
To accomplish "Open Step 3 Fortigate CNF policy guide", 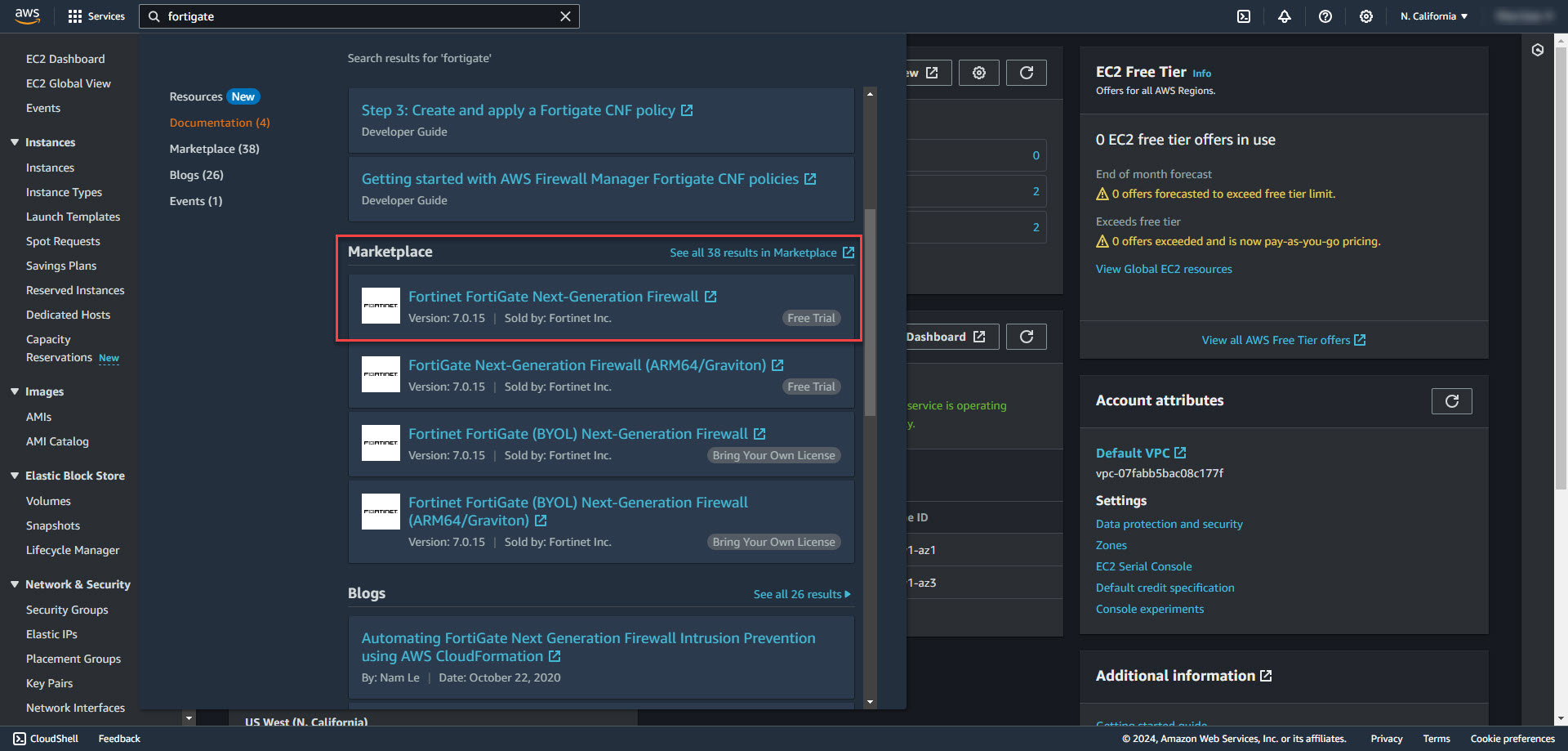I will (527, 110).
